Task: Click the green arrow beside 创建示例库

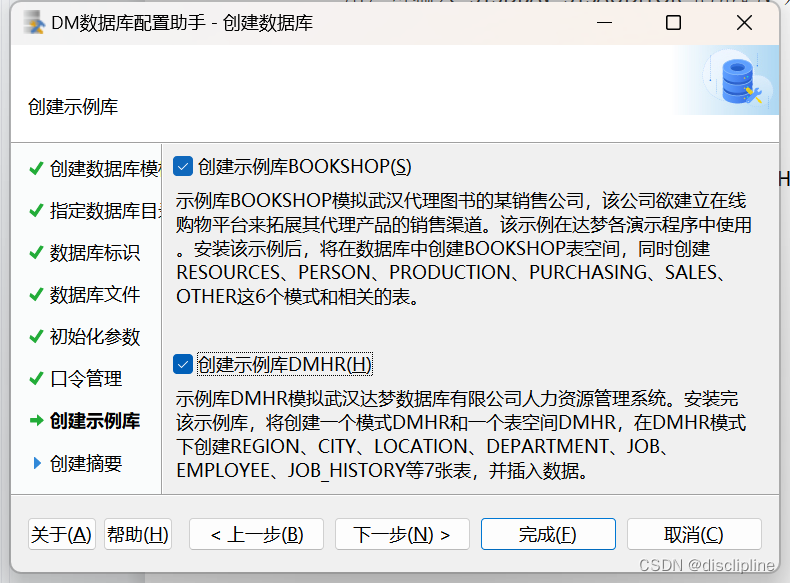Action: click(x=37, y=420)
